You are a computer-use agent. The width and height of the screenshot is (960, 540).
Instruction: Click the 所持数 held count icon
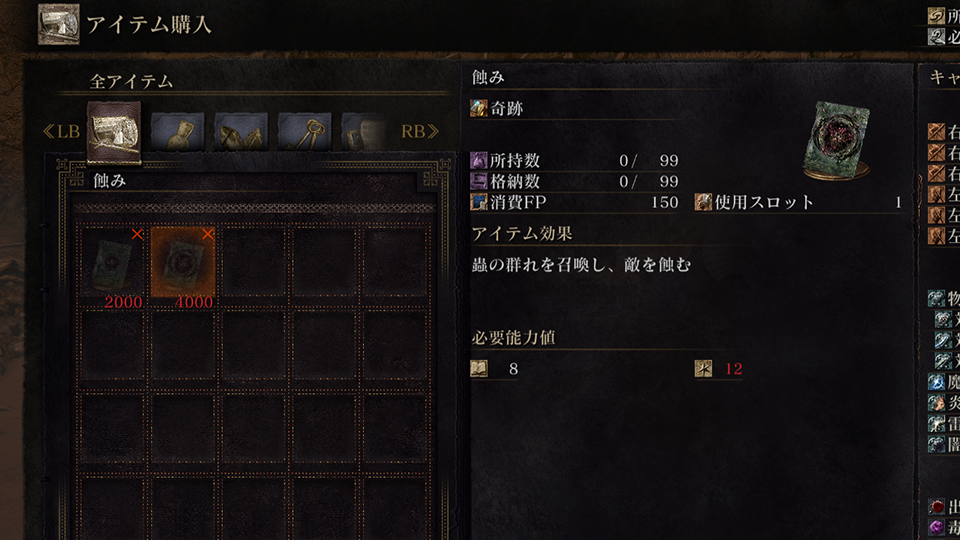pyautogui.click(x=479, y=160)
